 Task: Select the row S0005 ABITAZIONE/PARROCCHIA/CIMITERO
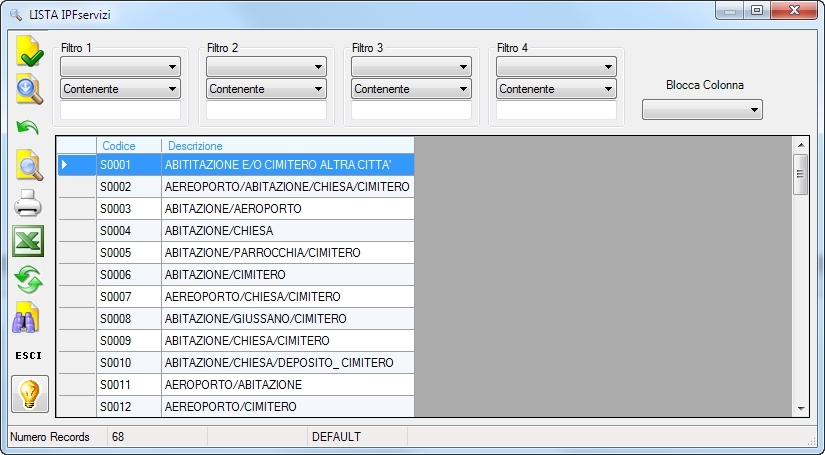(x=236, y=252)
